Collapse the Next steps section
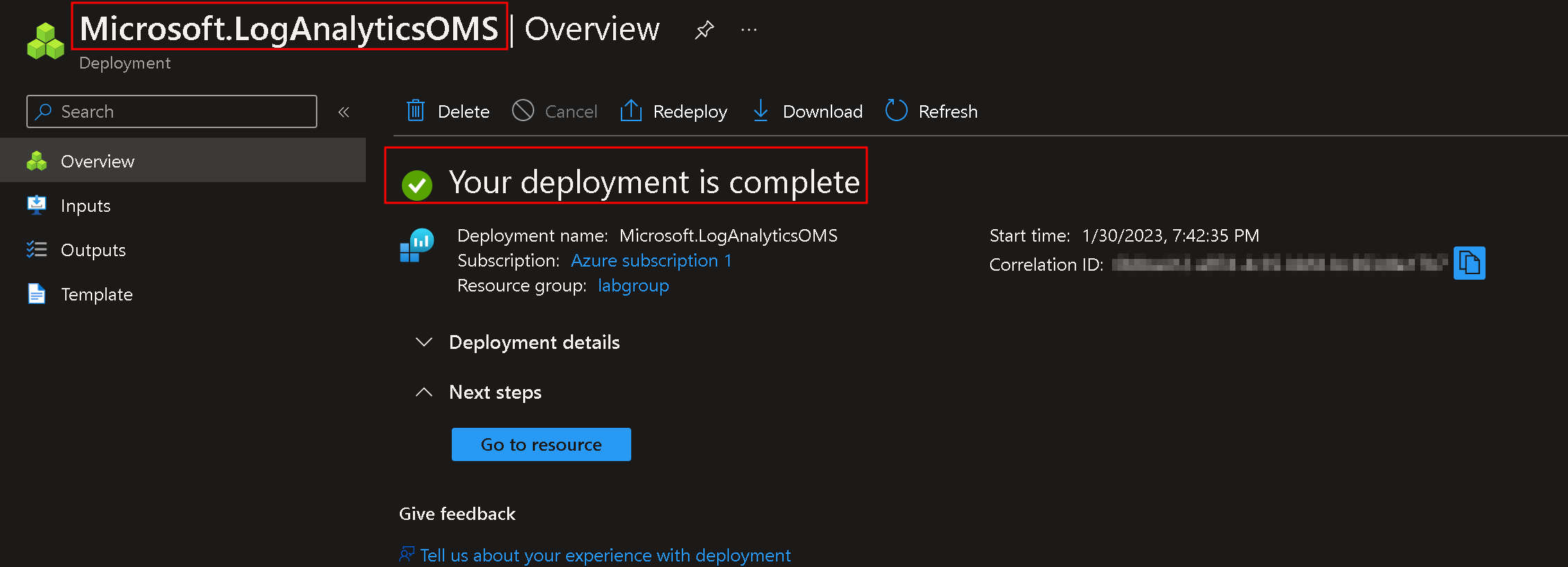Screen dimensions: 1568x567 tap(424, 392)
